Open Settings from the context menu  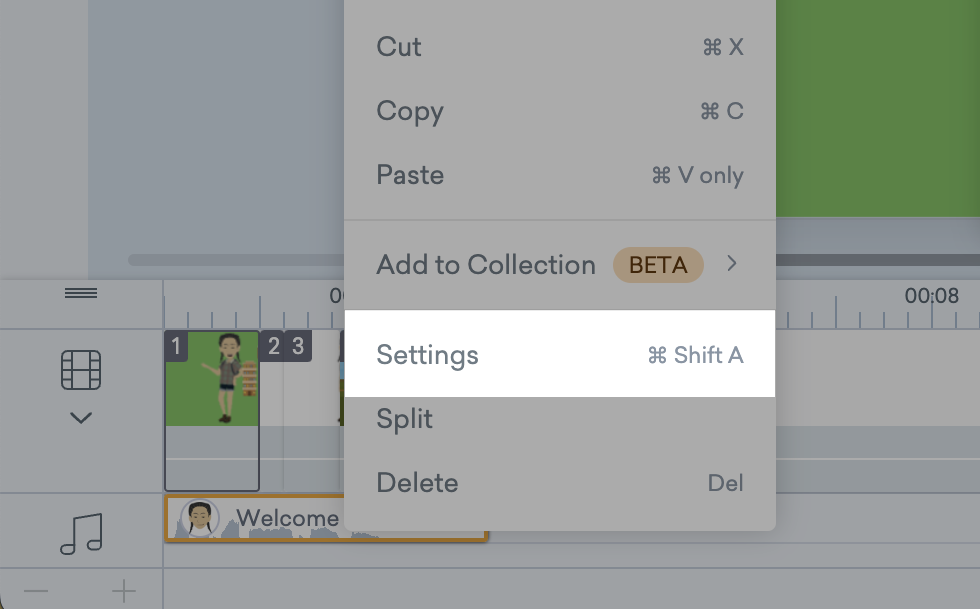427,354
